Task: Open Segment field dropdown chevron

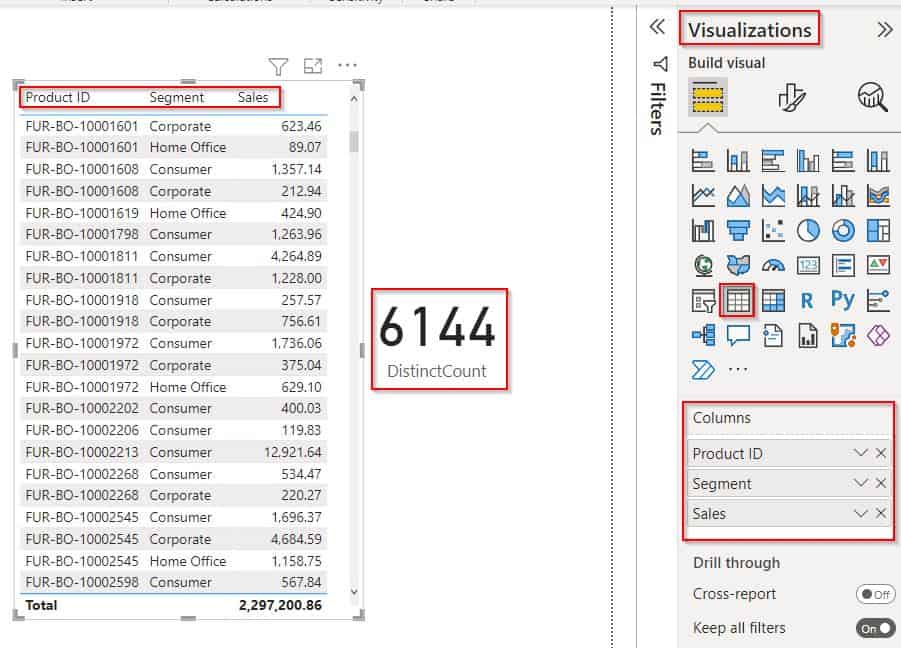Action: 860,483
